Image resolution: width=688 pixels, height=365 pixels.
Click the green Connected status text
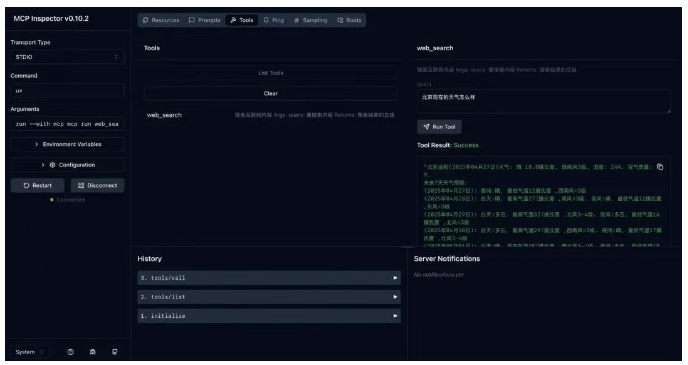point(70,200)
